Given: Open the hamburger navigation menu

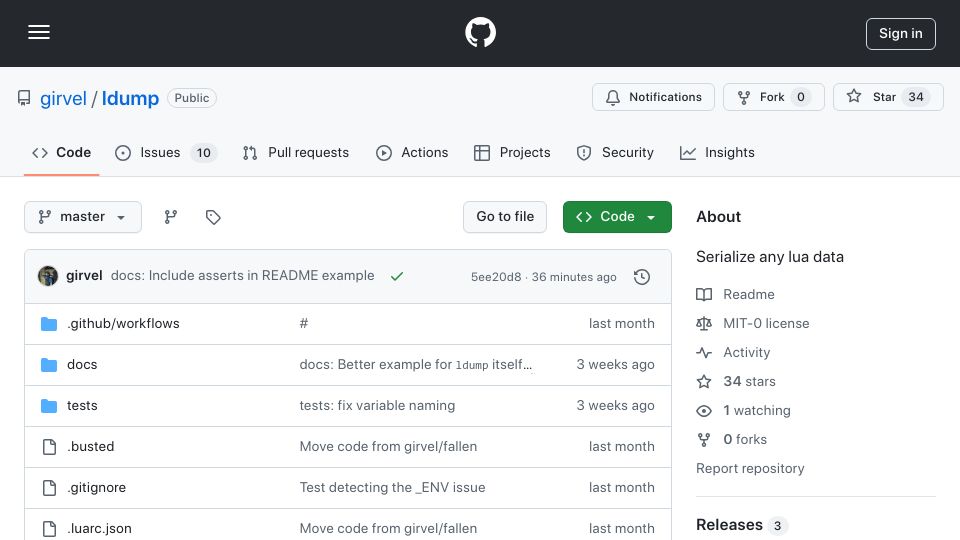Looking at the screenshot, I should (x=39, y=32).
